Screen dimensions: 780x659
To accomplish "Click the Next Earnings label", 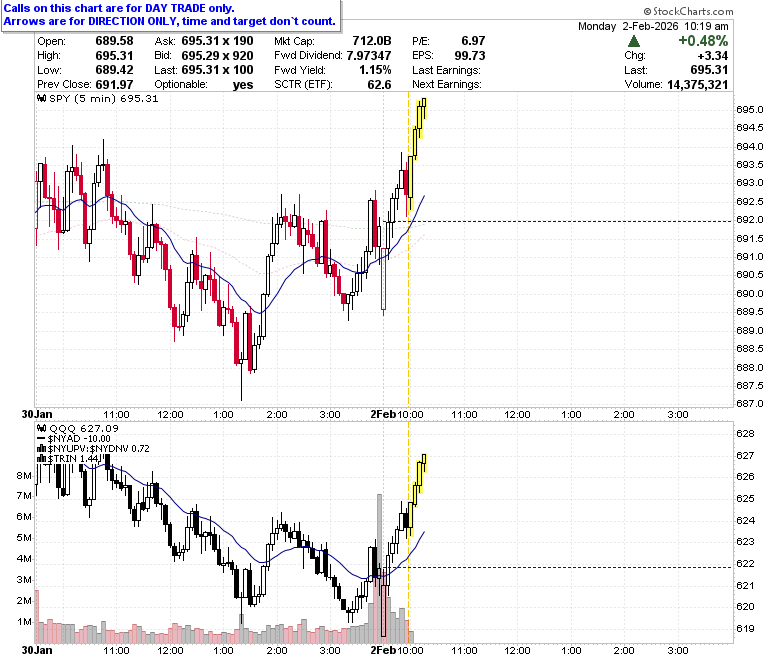I will click(x=447, y=85).
